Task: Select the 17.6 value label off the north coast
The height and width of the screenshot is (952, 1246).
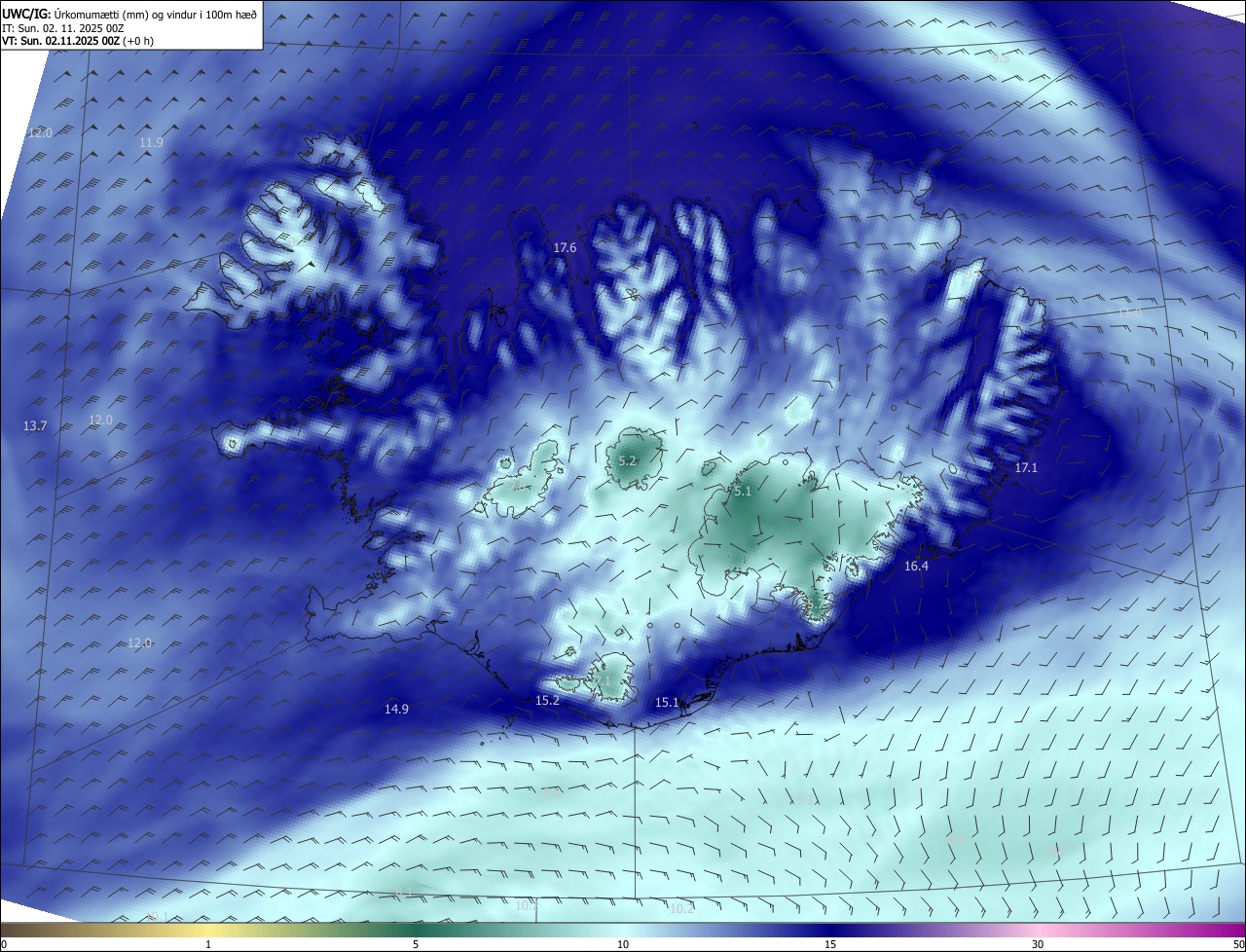Action: click(565, 248)
